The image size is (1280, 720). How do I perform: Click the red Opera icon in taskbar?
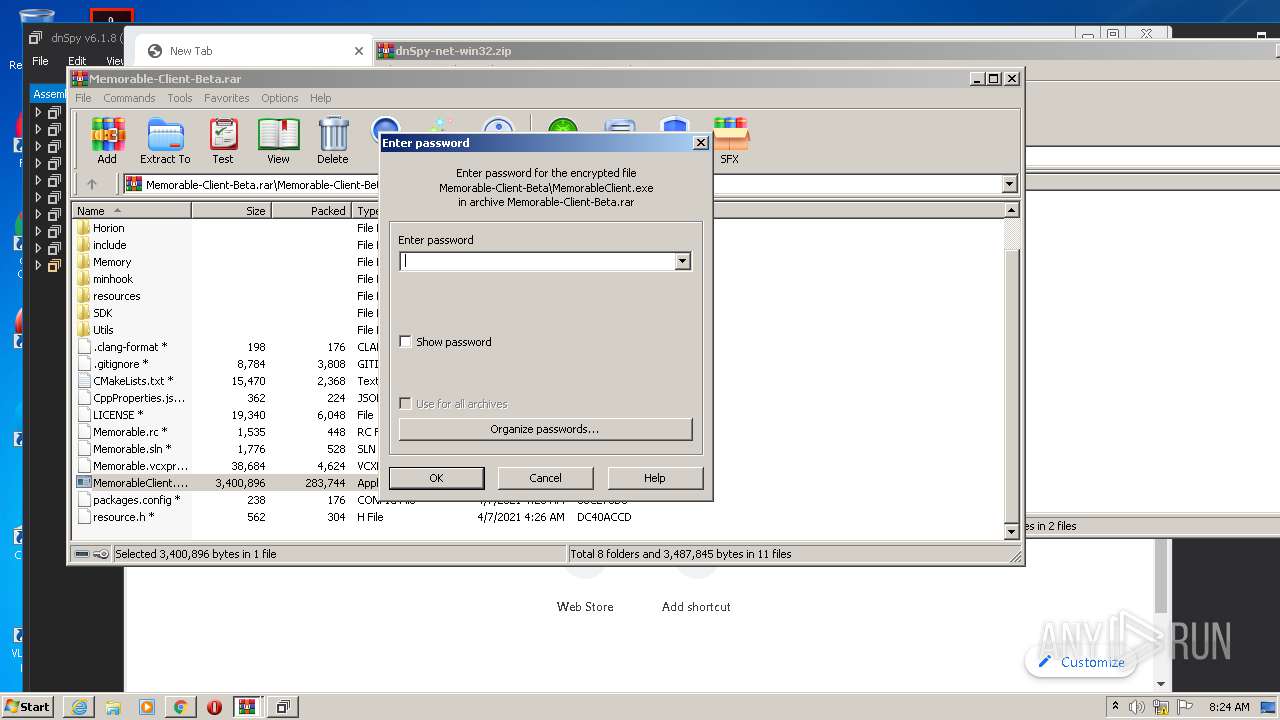click(x=214, y=706)
